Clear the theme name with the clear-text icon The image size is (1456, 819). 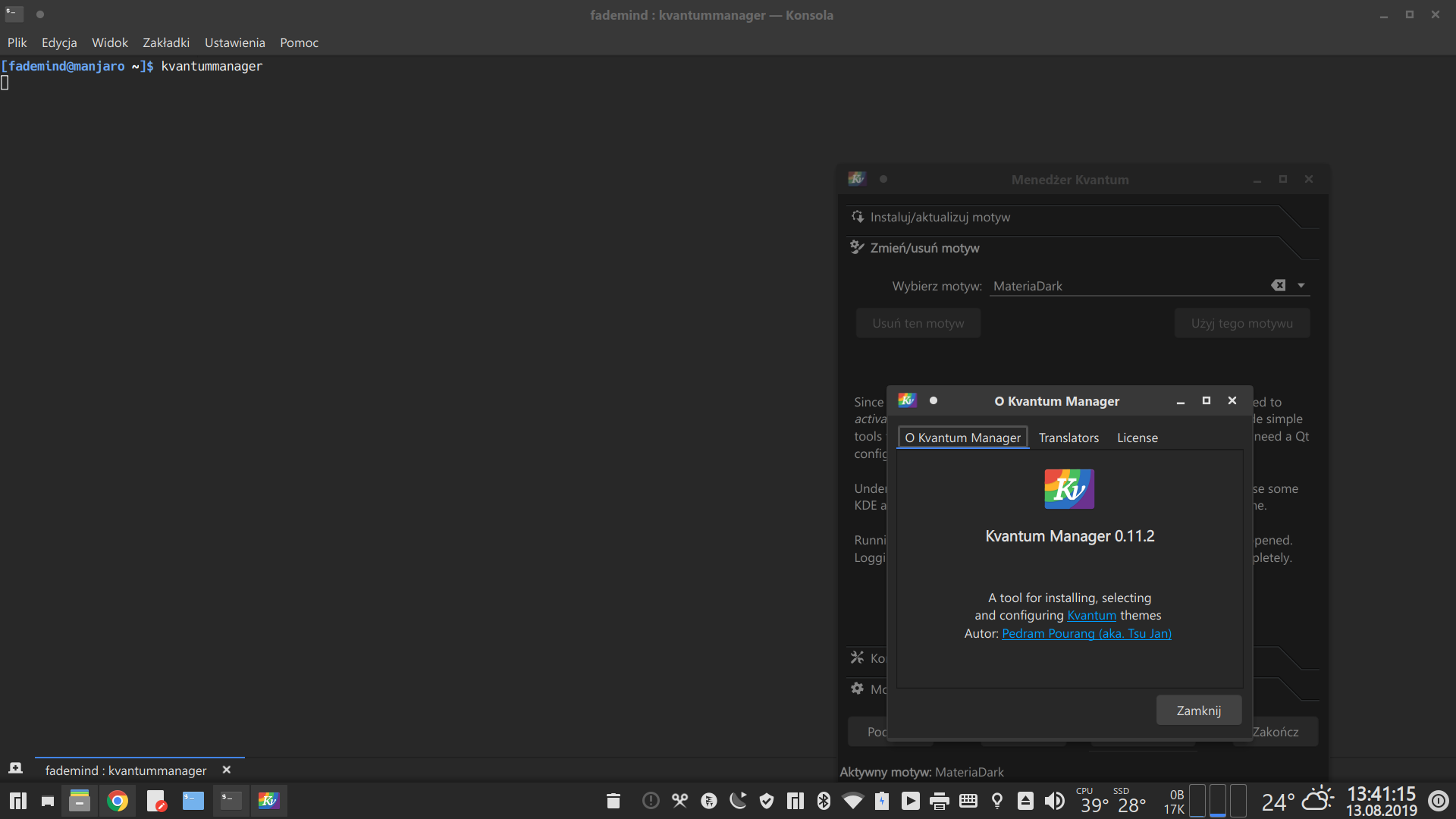click(x=1279, y=284)
